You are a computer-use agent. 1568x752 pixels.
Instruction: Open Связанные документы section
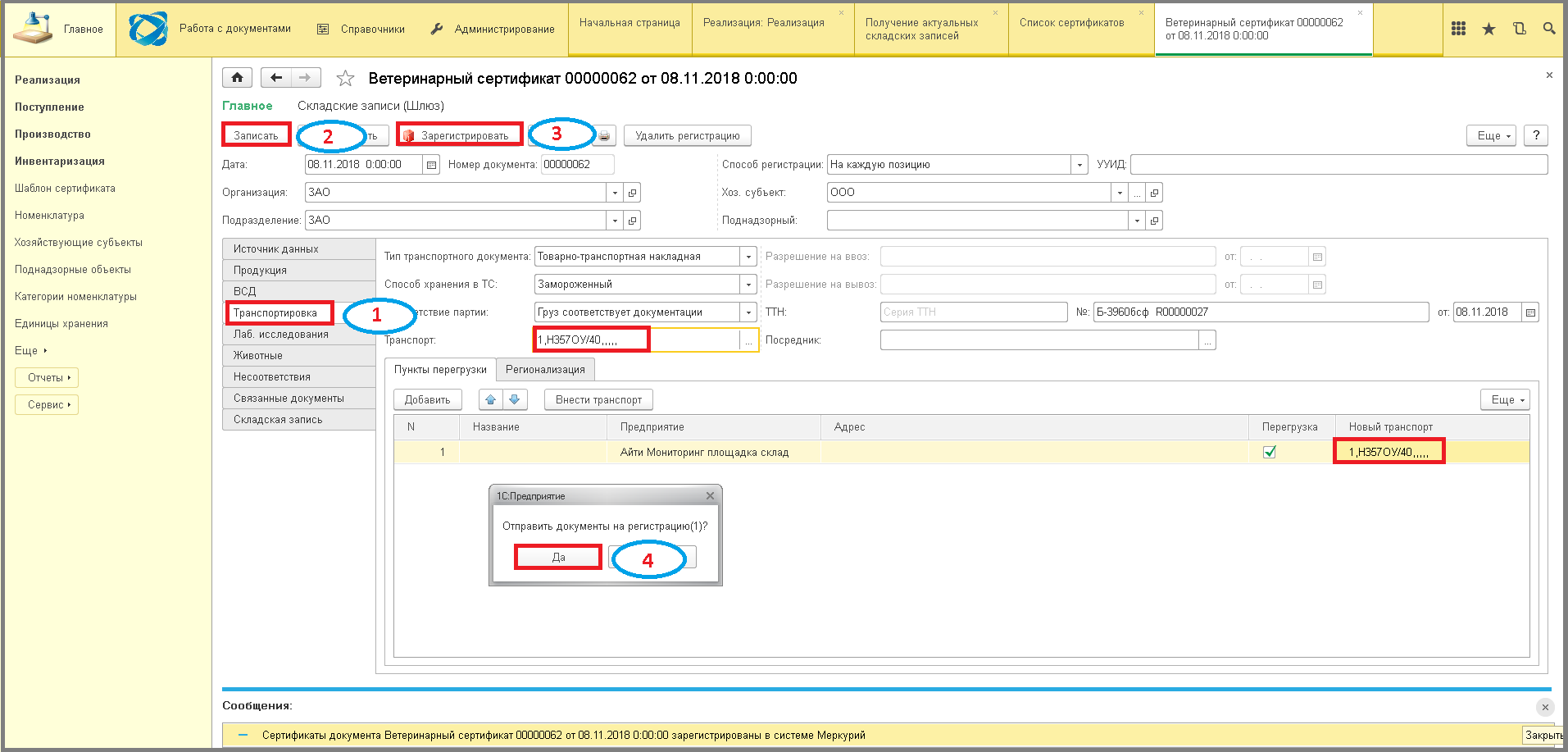(298, 399)
